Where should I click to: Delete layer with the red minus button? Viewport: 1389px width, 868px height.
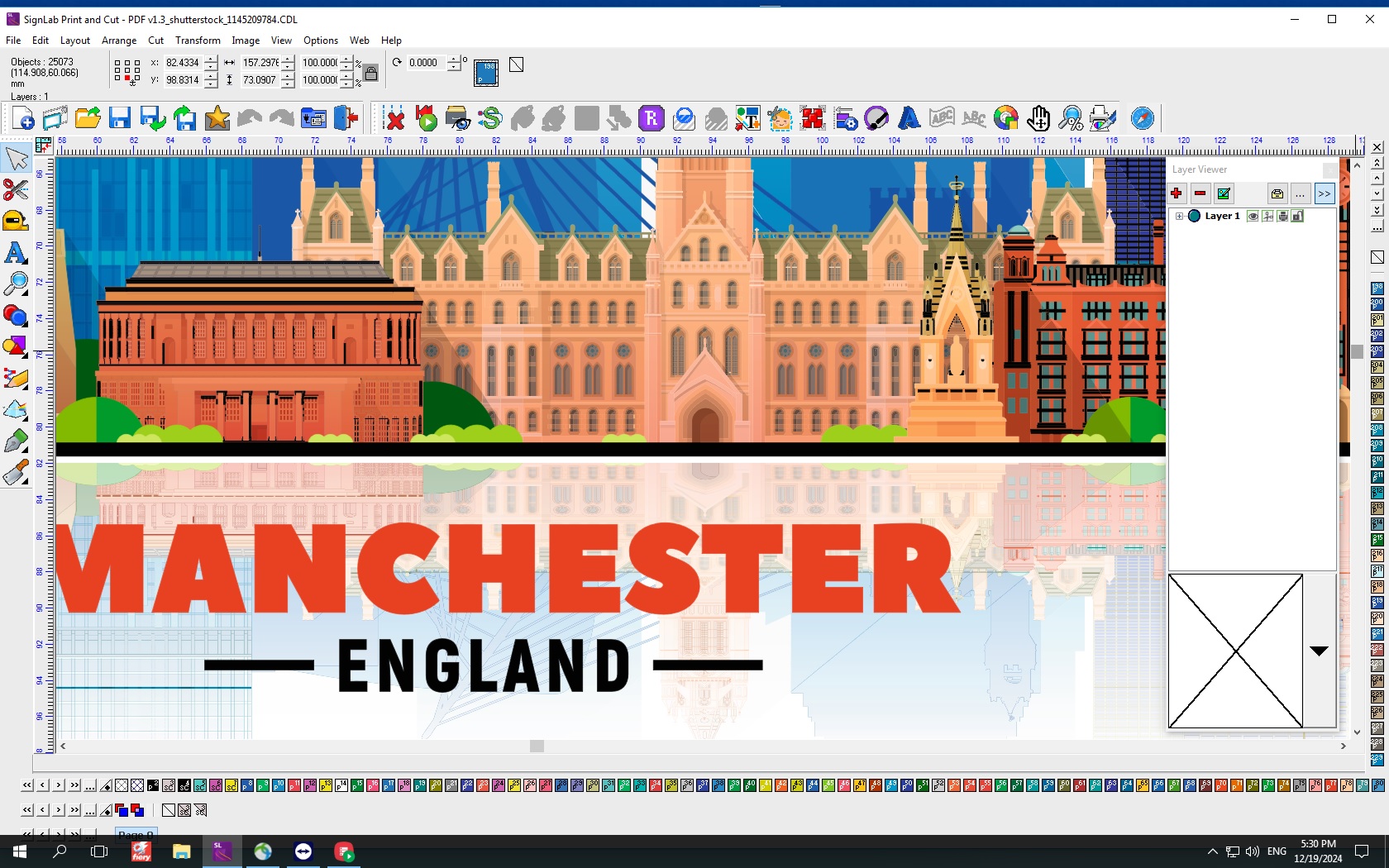click(x=1200, y=193)
